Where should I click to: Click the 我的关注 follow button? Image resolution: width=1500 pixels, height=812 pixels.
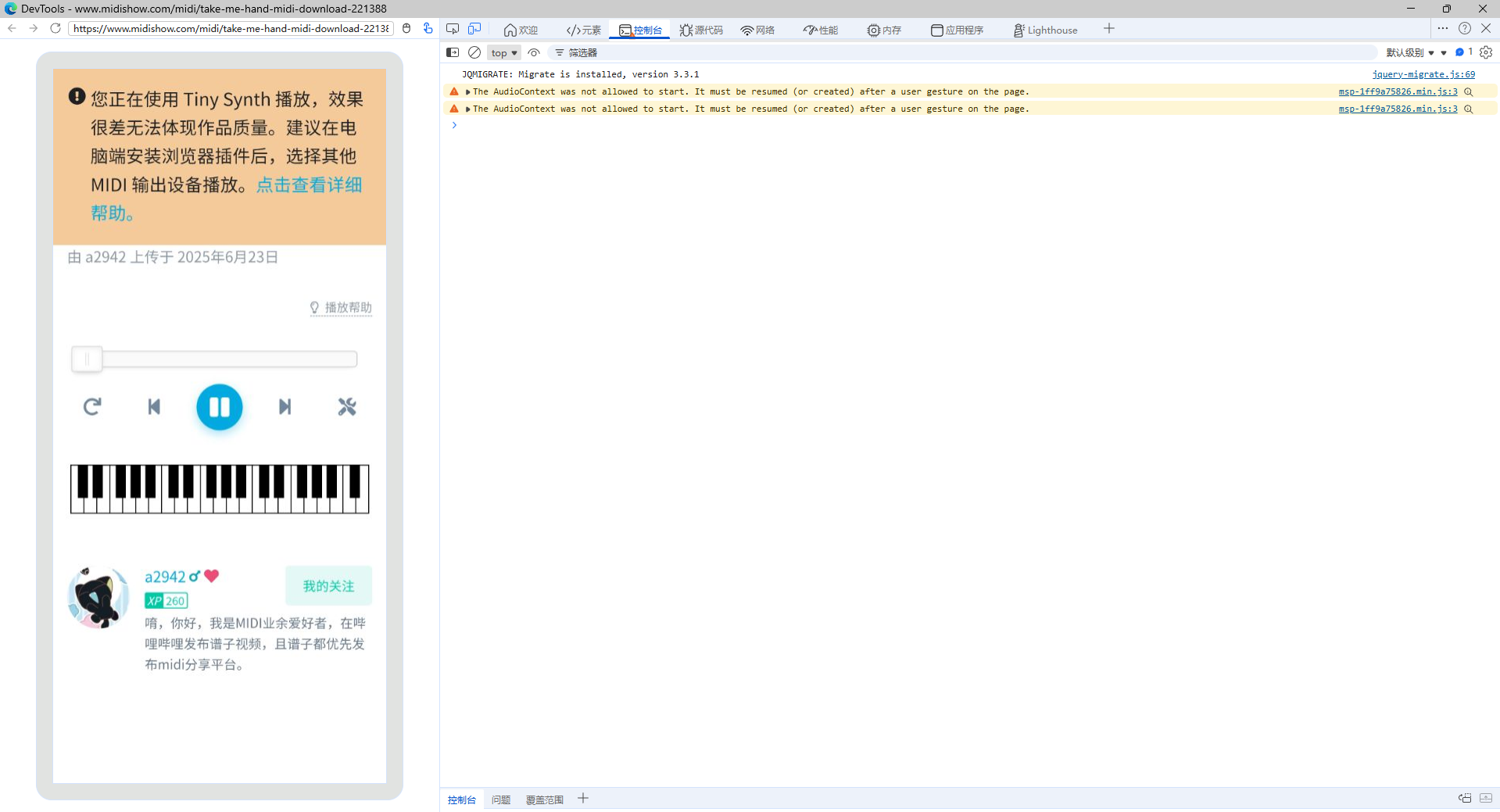(328, 586)
